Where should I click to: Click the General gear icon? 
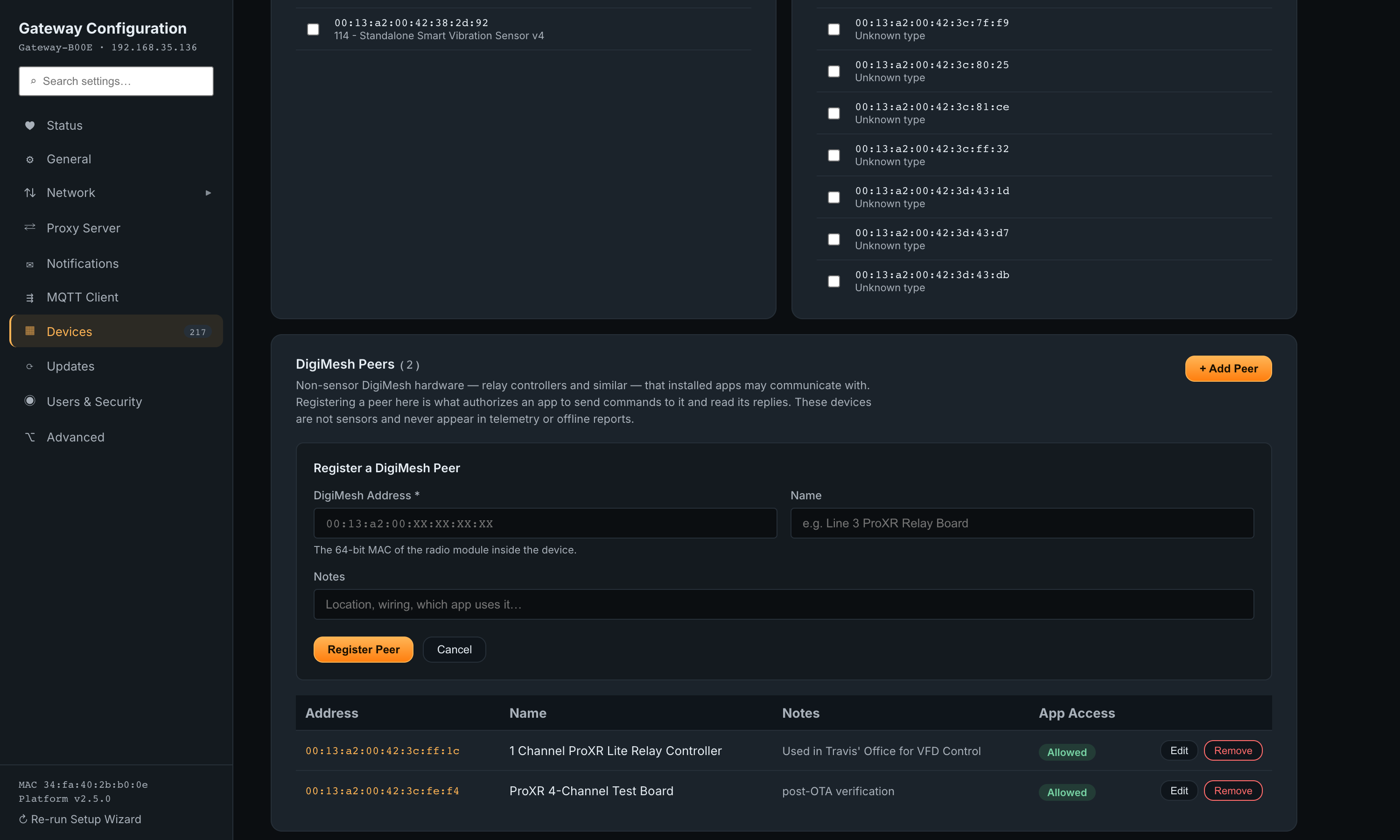point(30,160)
